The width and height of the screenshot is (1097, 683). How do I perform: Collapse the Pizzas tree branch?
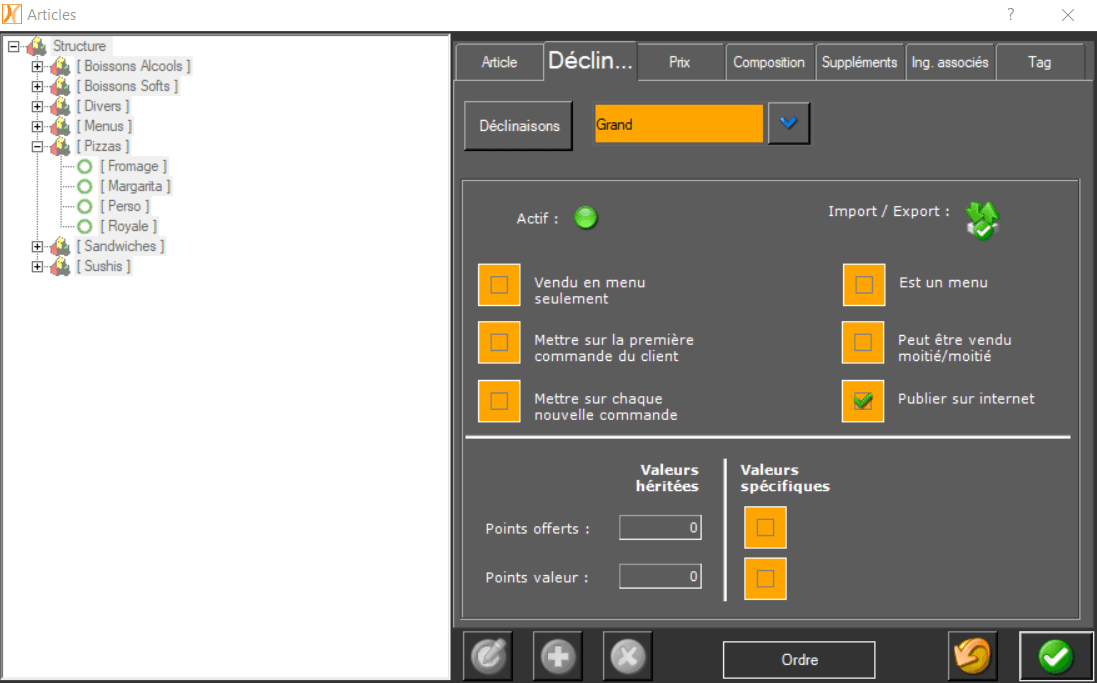point(37,145)
